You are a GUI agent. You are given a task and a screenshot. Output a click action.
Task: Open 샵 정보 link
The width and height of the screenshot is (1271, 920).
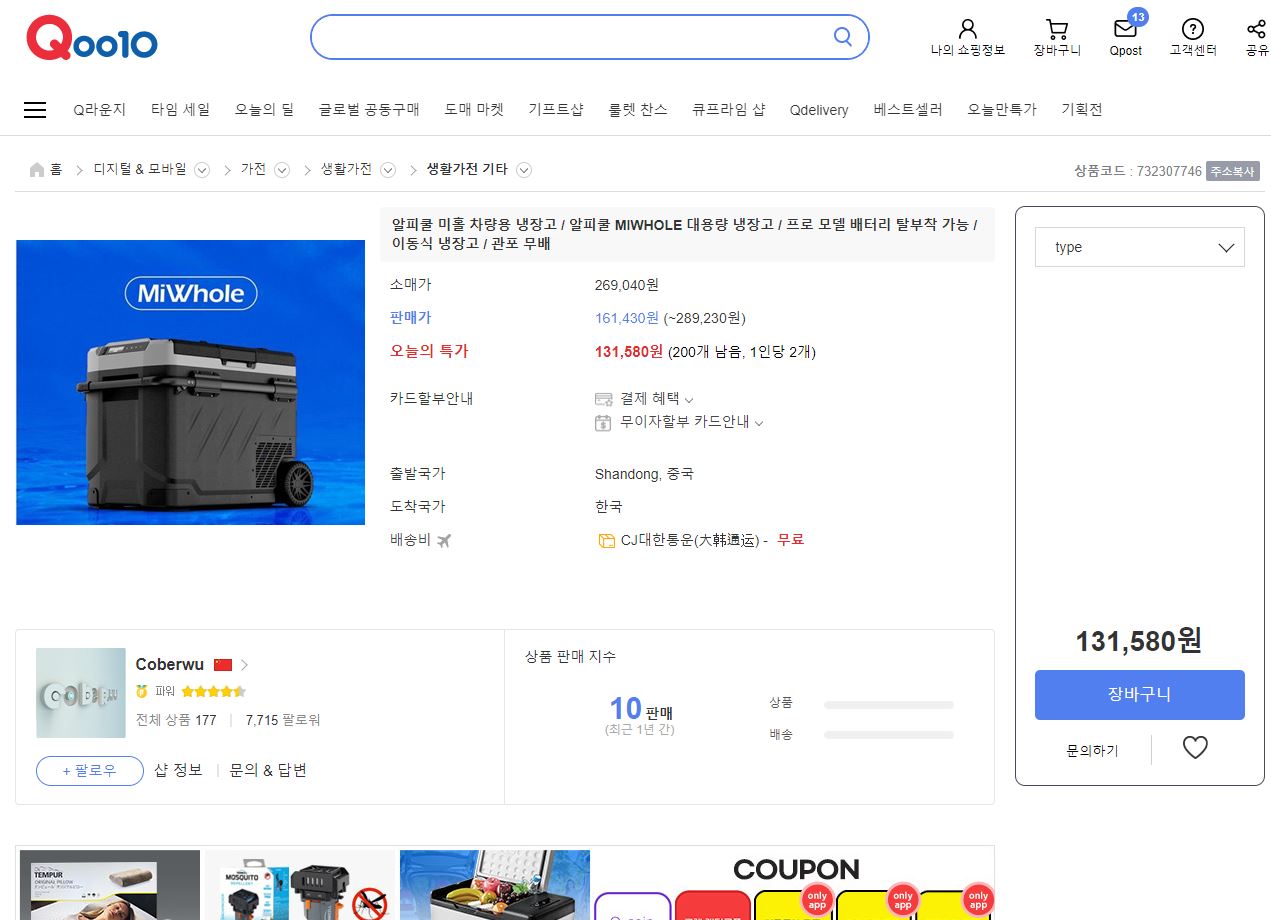pos(178,770)
